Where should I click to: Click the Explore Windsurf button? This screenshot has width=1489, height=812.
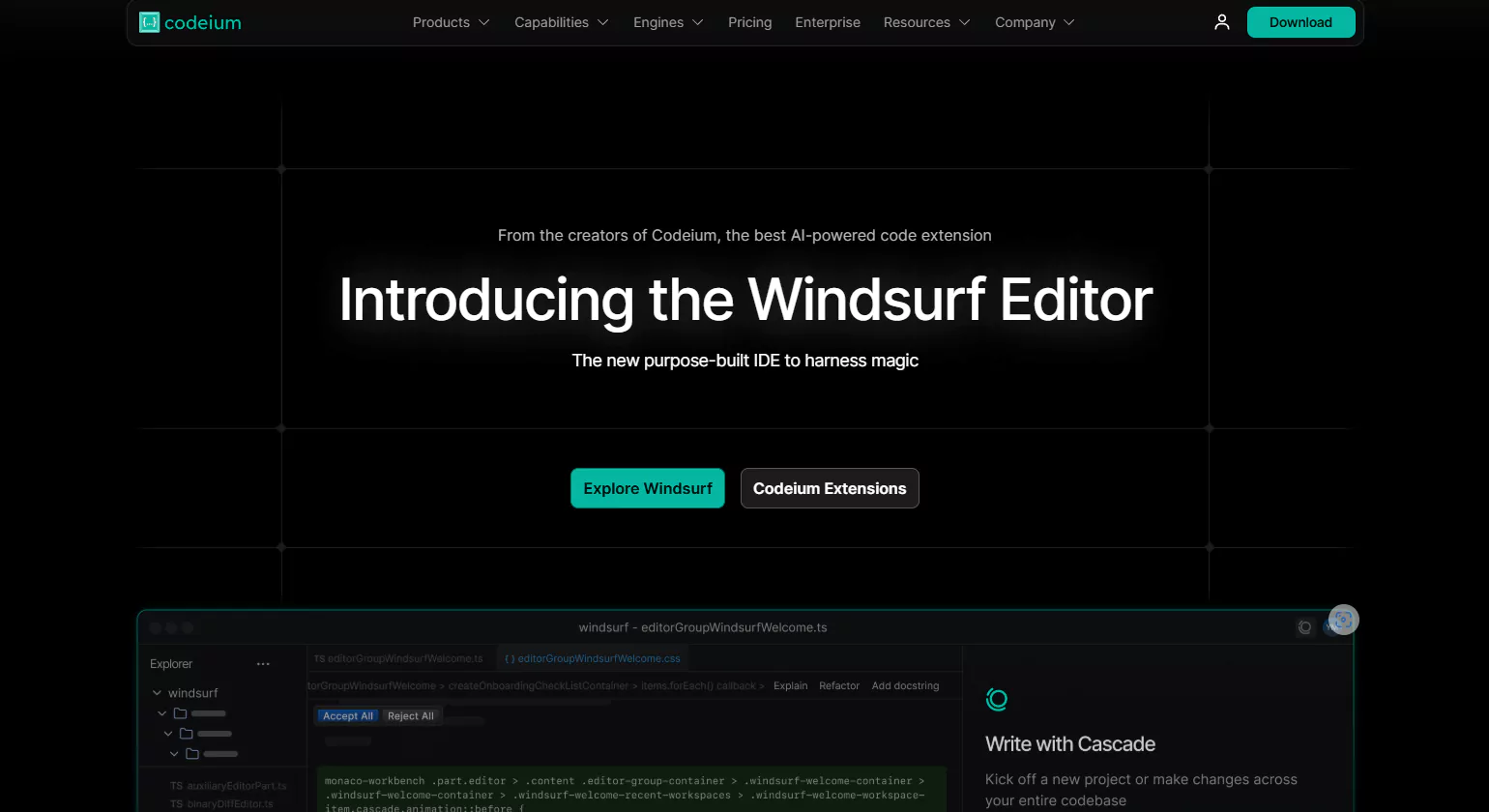click(x=647, y=488)
